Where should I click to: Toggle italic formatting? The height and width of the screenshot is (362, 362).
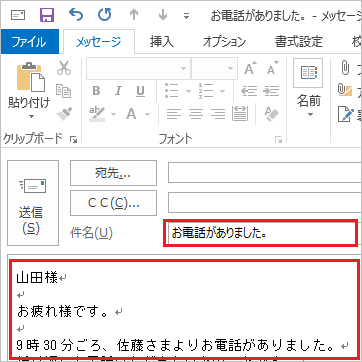tap(118, 91)
